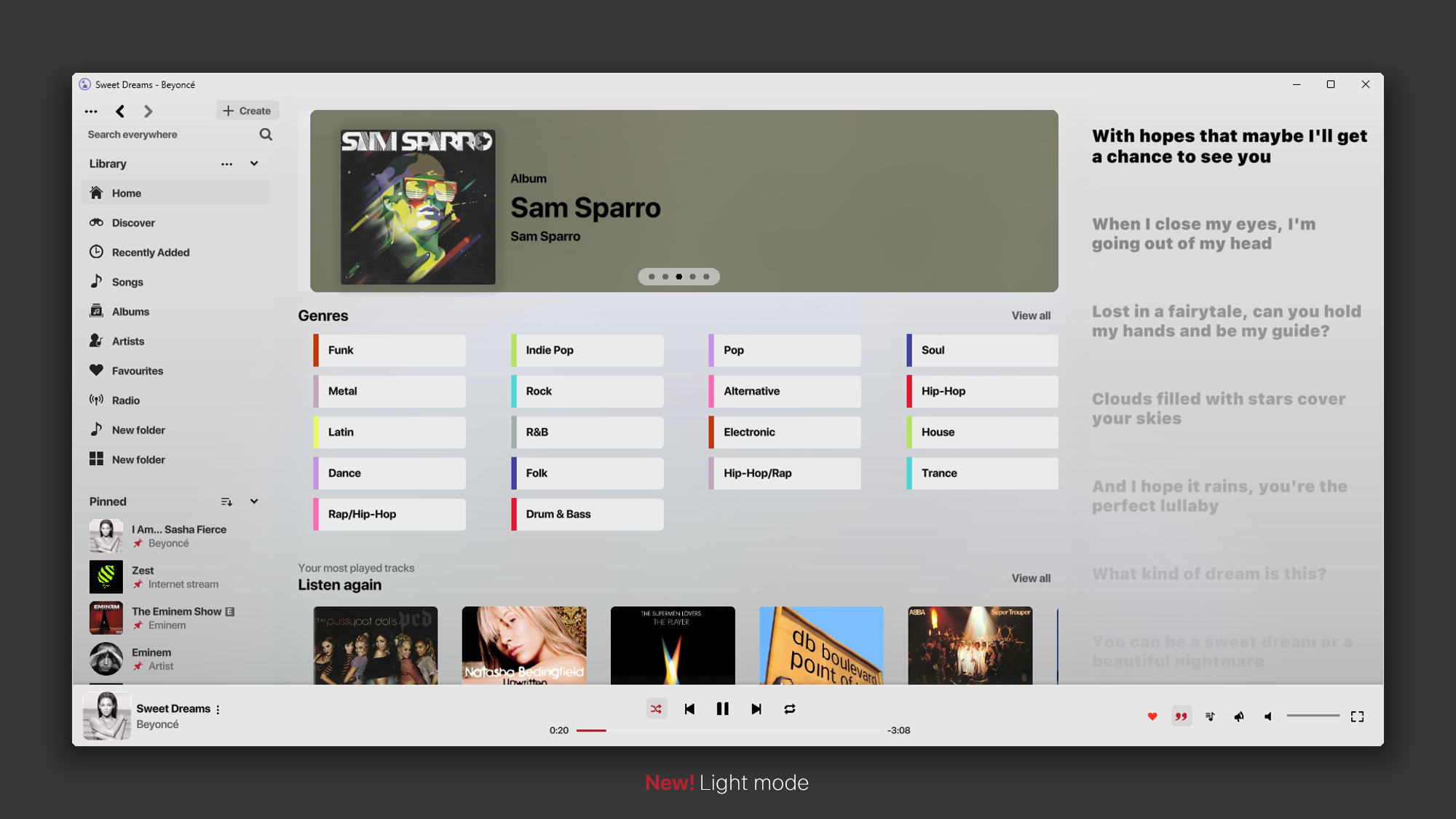Open the play queue icon
The width and height of the screenshot is (1456, 819).
coord(1210,716)
